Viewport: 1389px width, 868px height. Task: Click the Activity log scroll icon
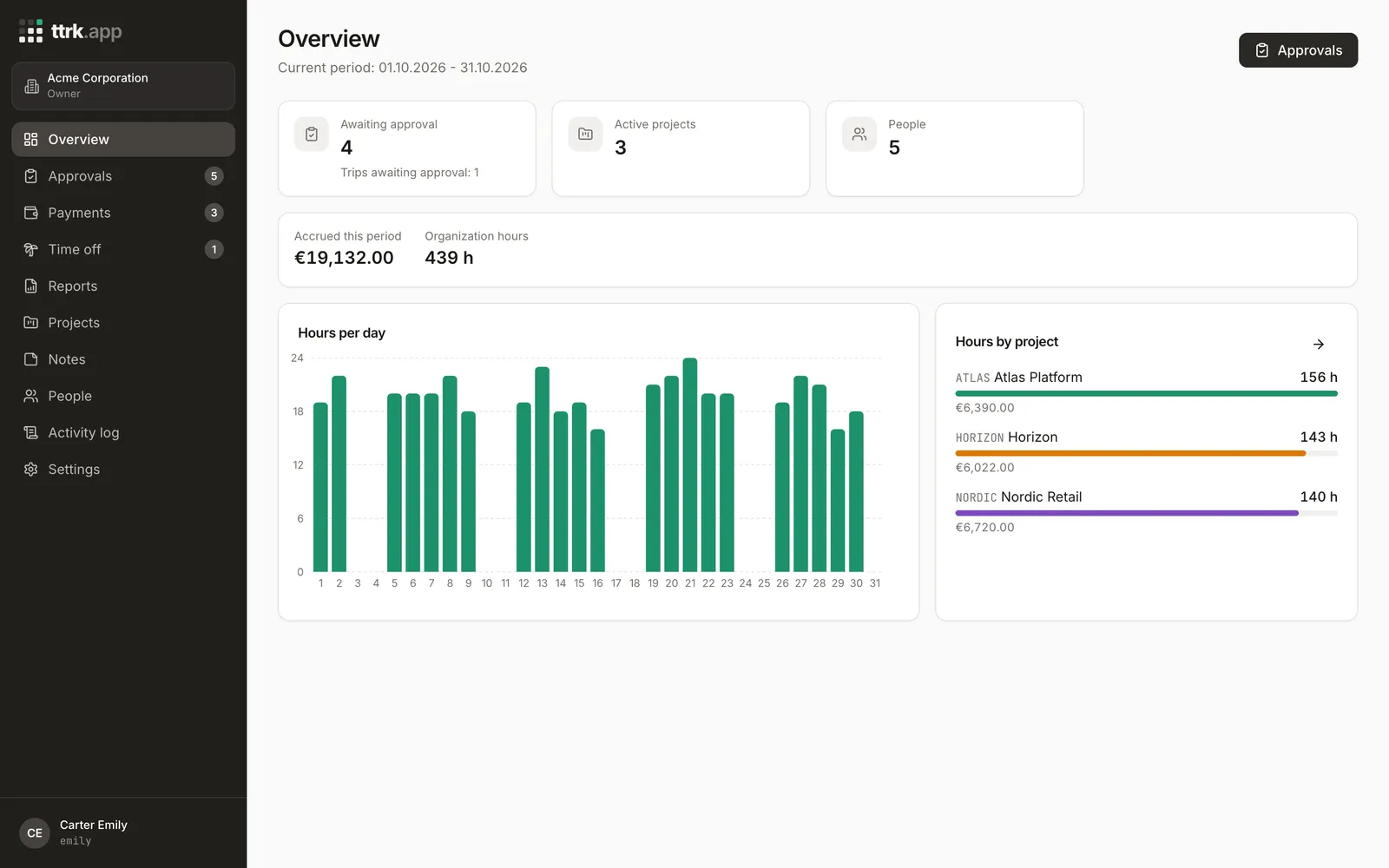point(31,432)
